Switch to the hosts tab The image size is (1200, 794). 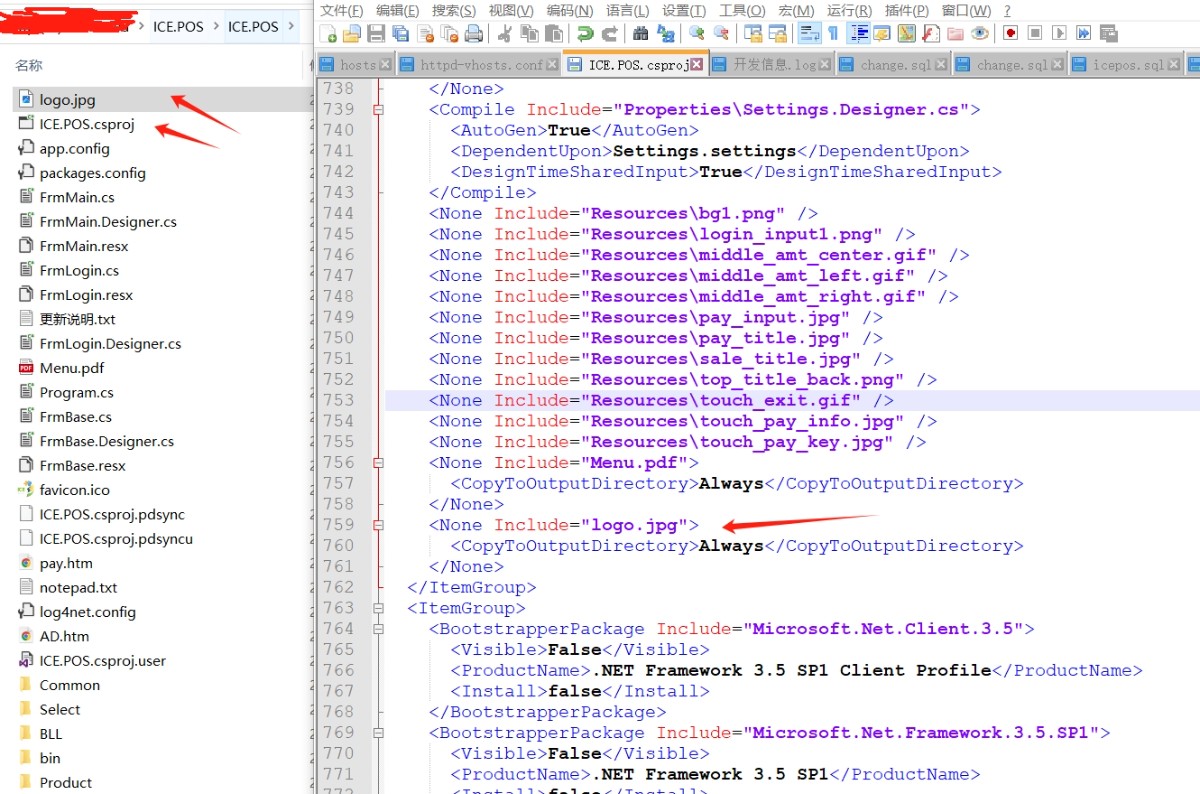point(358,65)
